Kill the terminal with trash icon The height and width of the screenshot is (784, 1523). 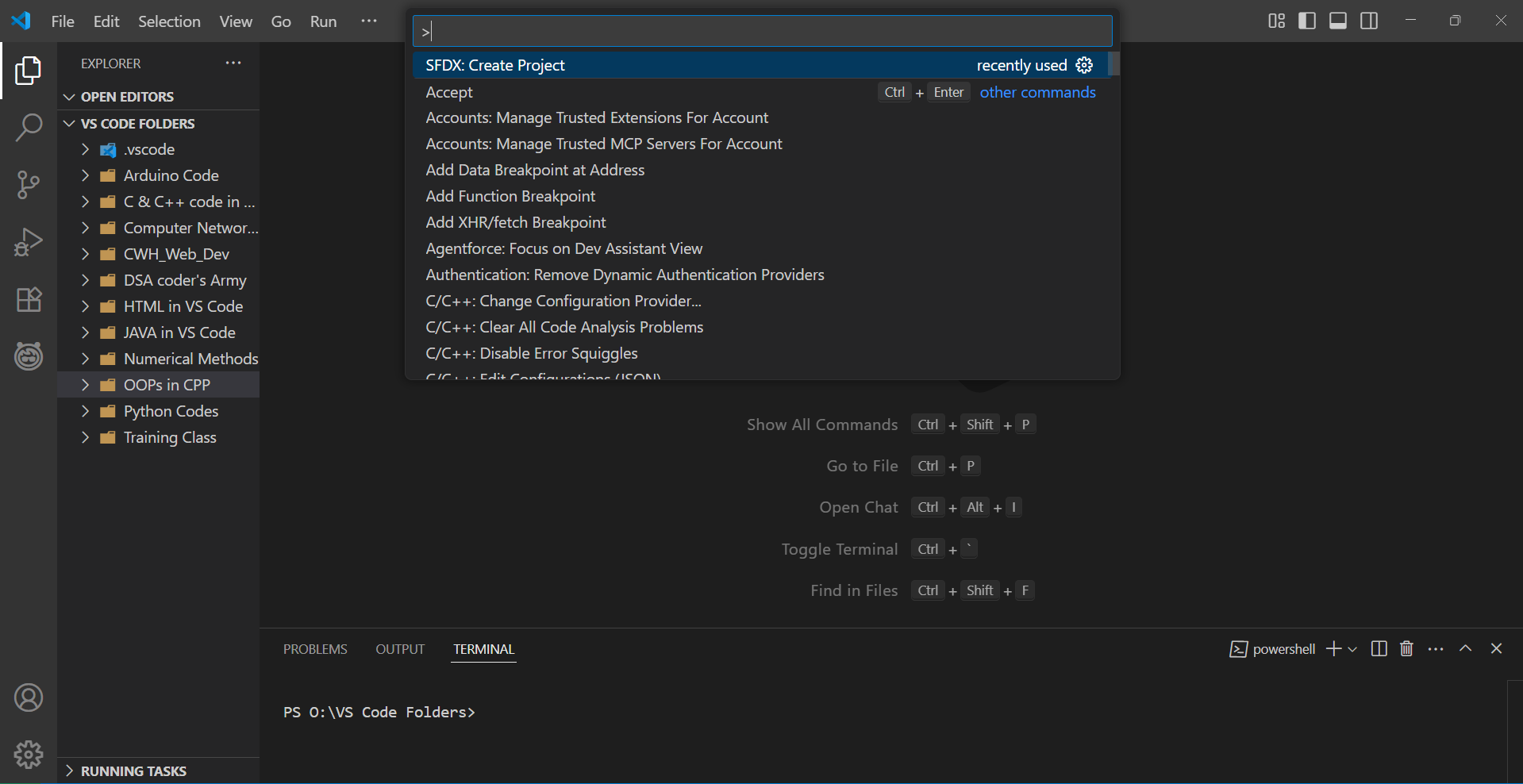coord(1406,649)
